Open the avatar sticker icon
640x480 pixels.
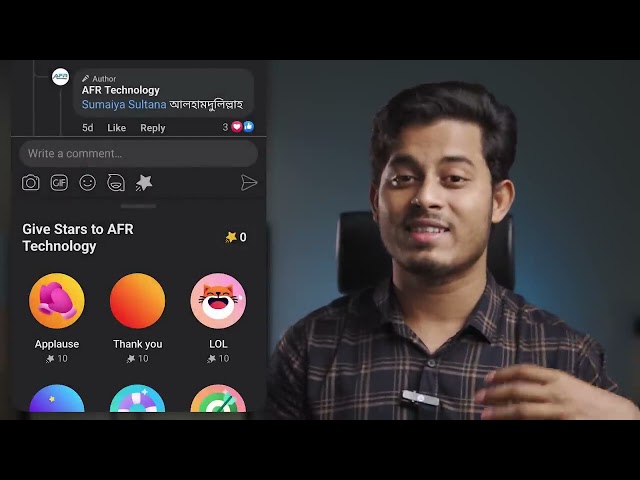click(116, 182)
